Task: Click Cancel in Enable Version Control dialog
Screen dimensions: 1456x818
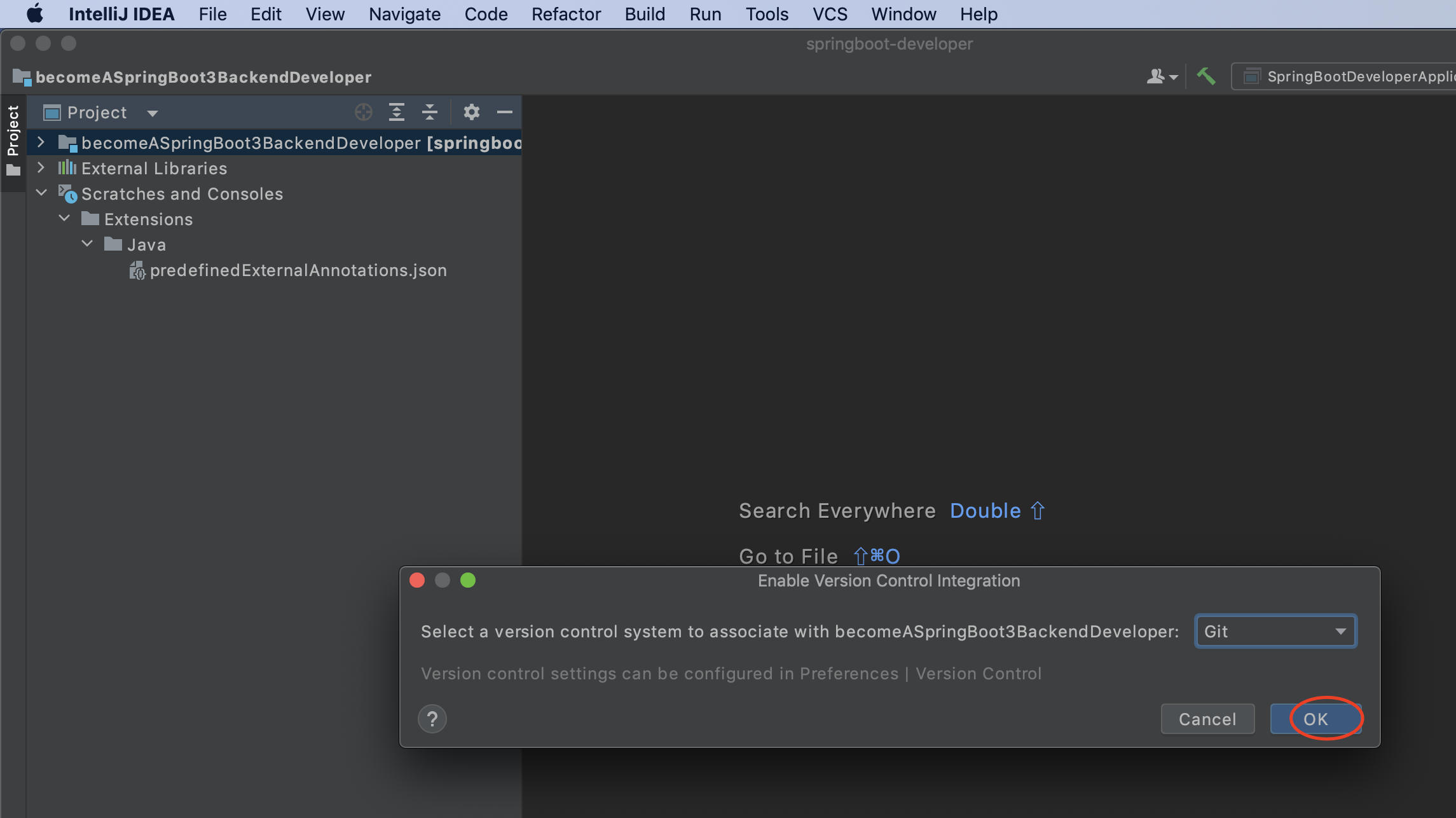Action: coord(1207,719)
